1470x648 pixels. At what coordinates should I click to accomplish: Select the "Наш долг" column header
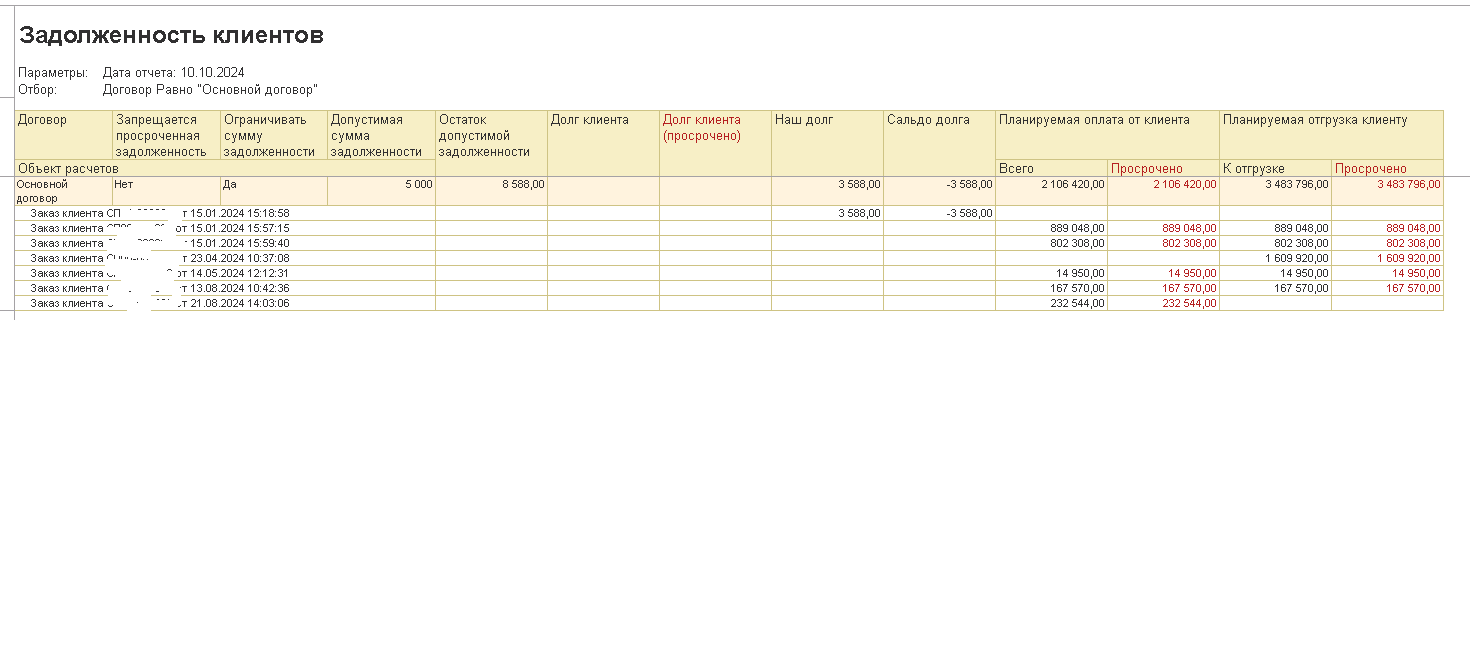coord(804,120)
